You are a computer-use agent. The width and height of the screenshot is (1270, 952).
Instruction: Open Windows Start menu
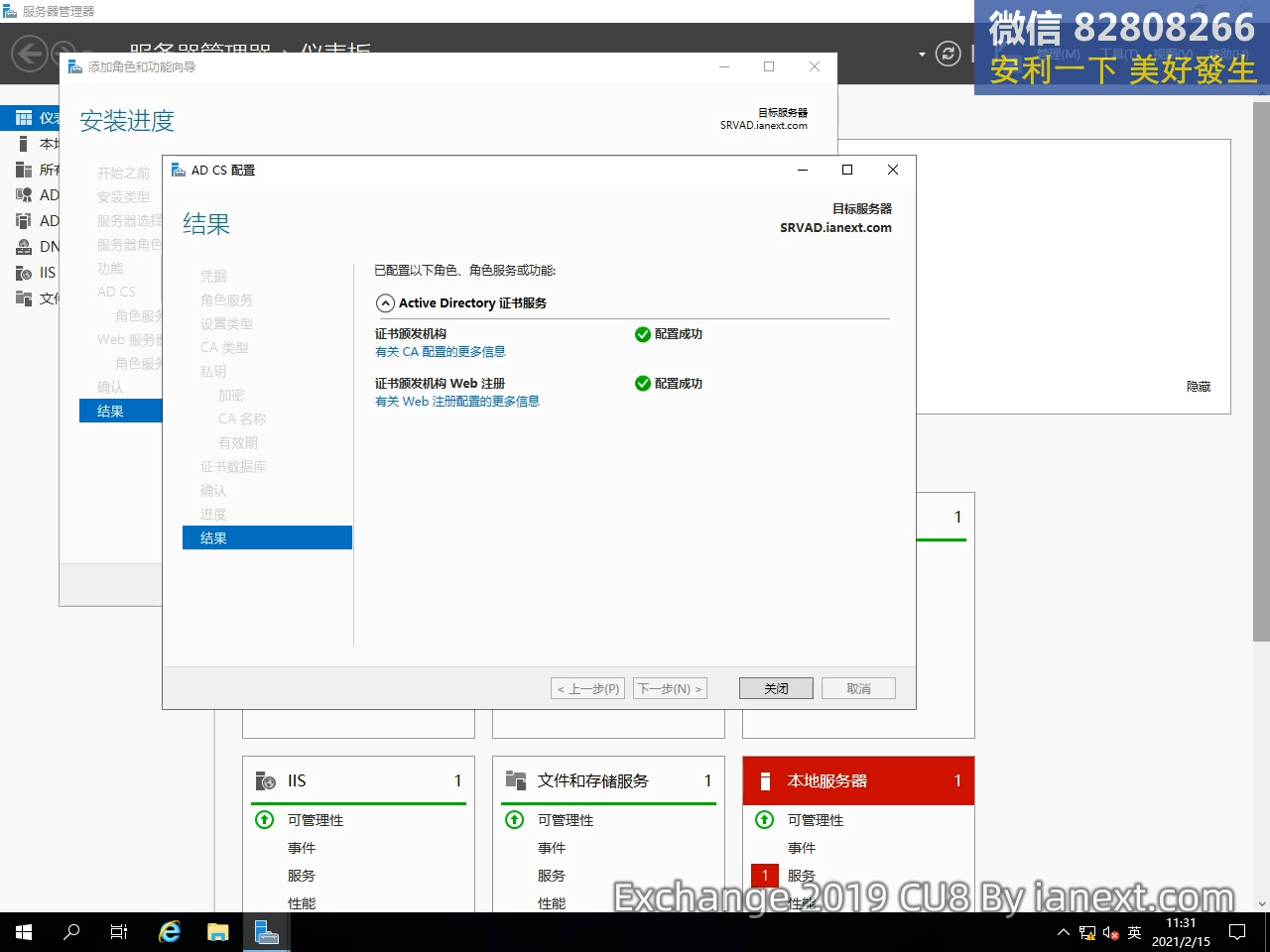coord(24,932)
